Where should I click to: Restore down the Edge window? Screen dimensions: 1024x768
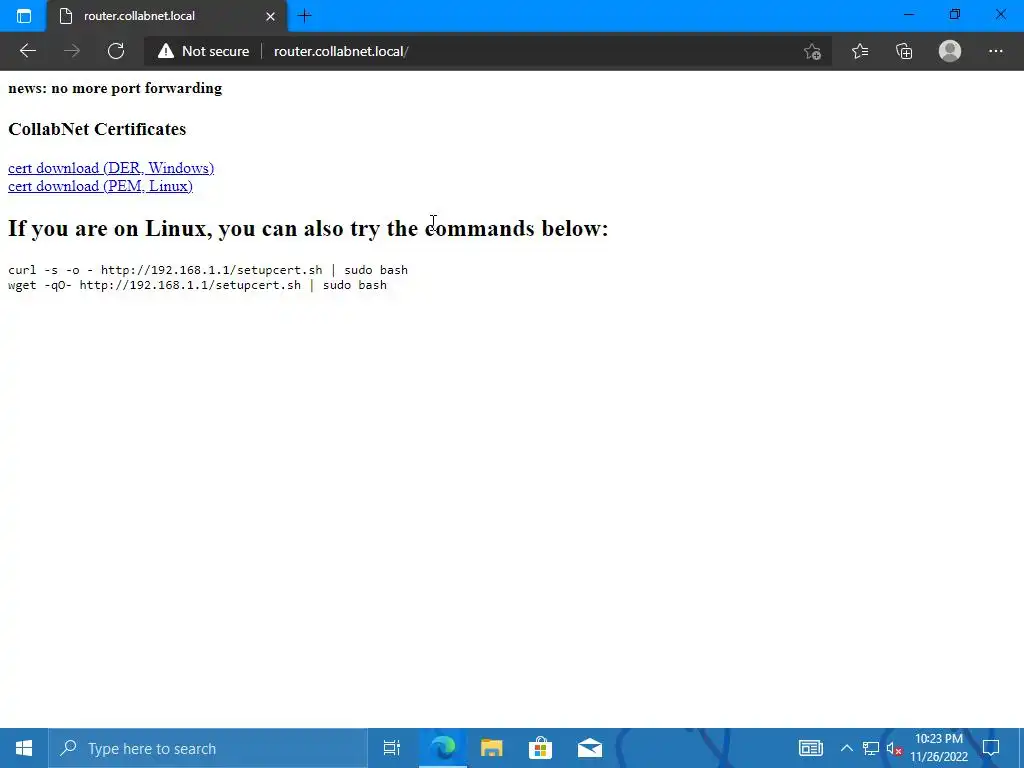(x=955, y=14)
